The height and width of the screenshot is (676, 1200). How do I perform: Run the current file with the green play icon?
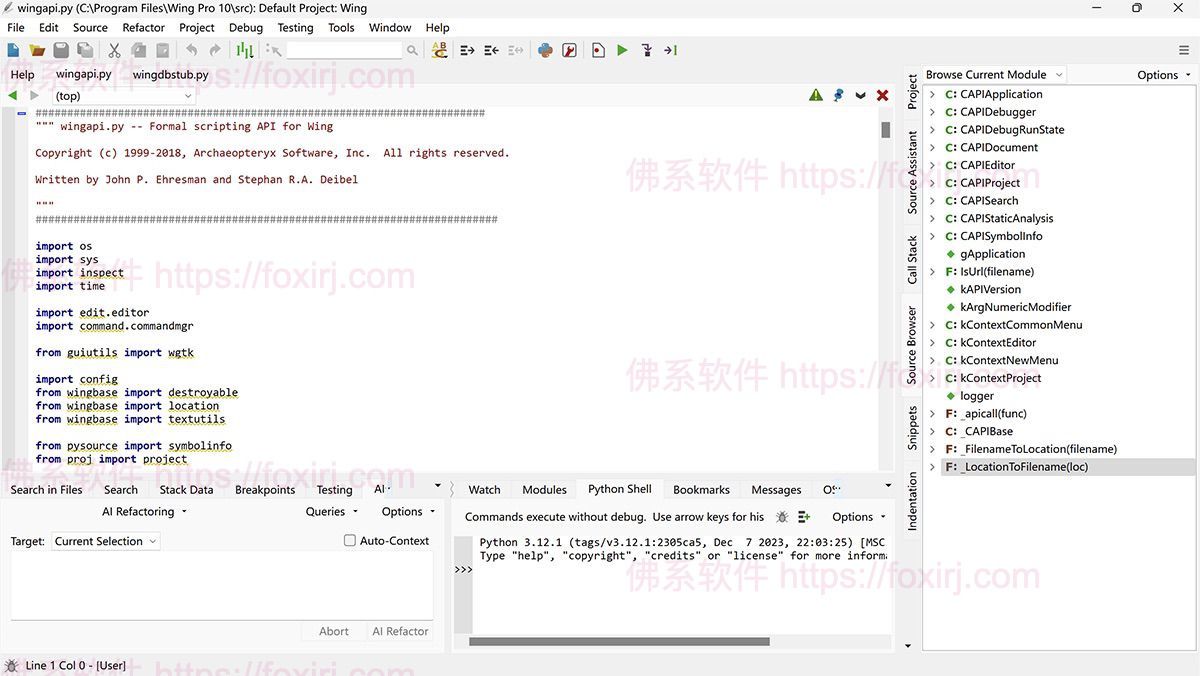[x=621, y=49]
